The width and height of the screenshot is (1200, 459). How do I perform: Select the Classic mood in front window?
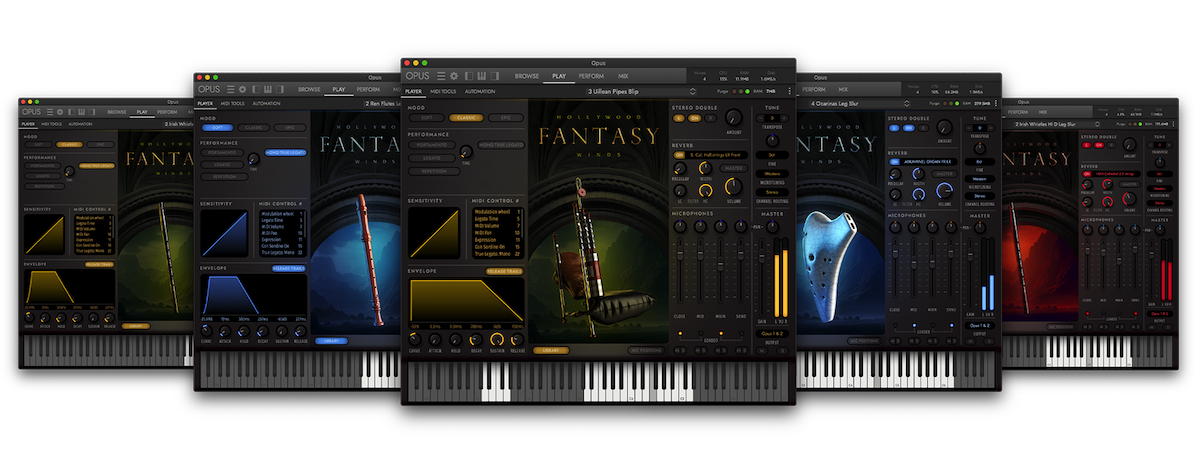pyautogui.click(x=466, y=117)
